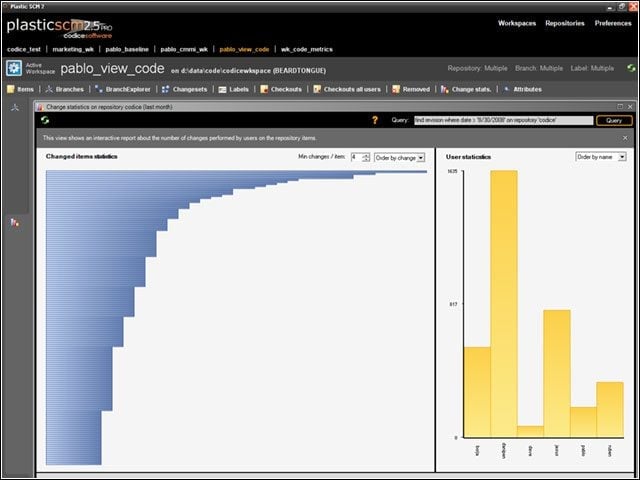
Task: Click the Branch: Multiple label
Action: click(539, 68)
